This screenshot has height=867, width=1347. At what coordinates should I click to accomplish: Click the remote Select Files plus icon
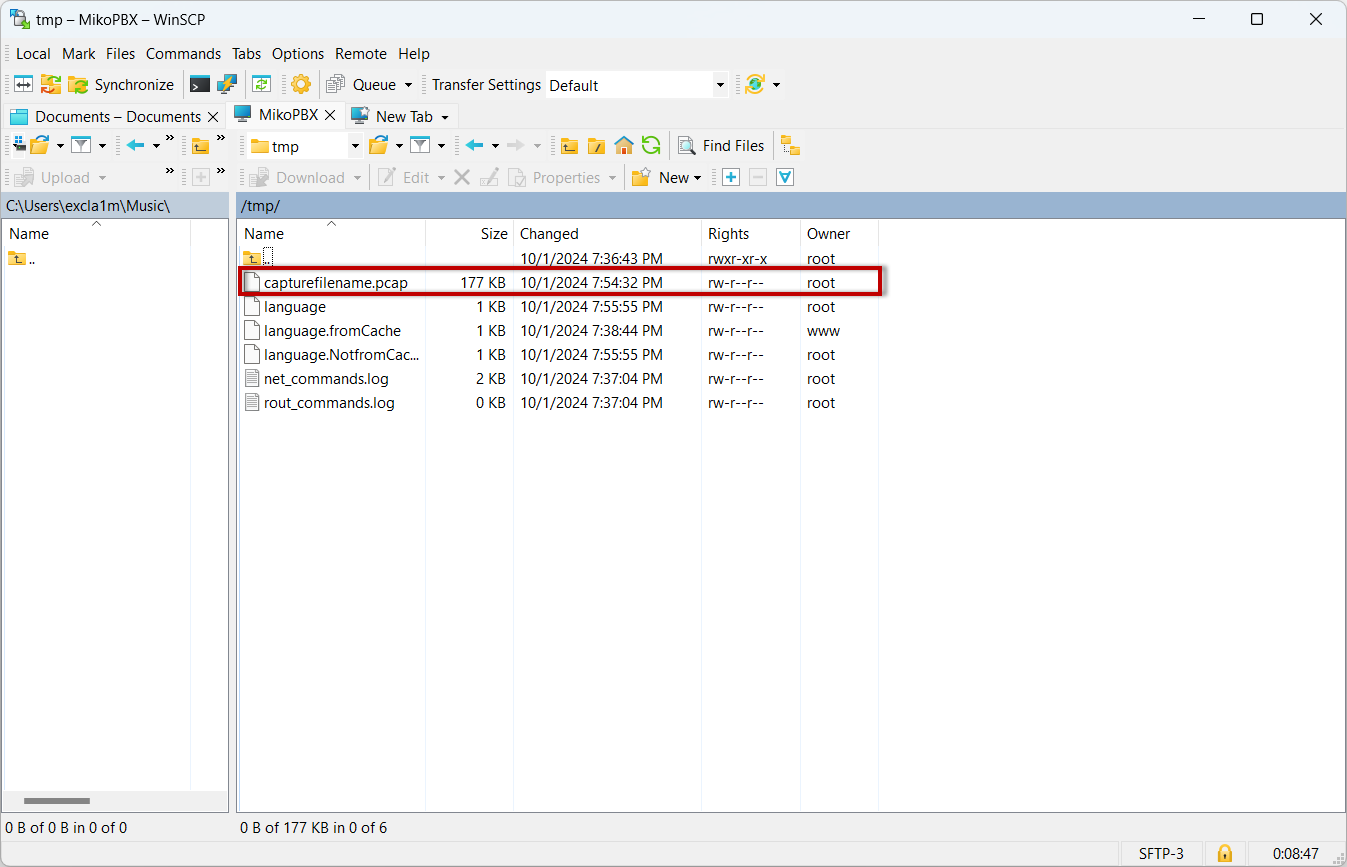[x=731, y=178]
